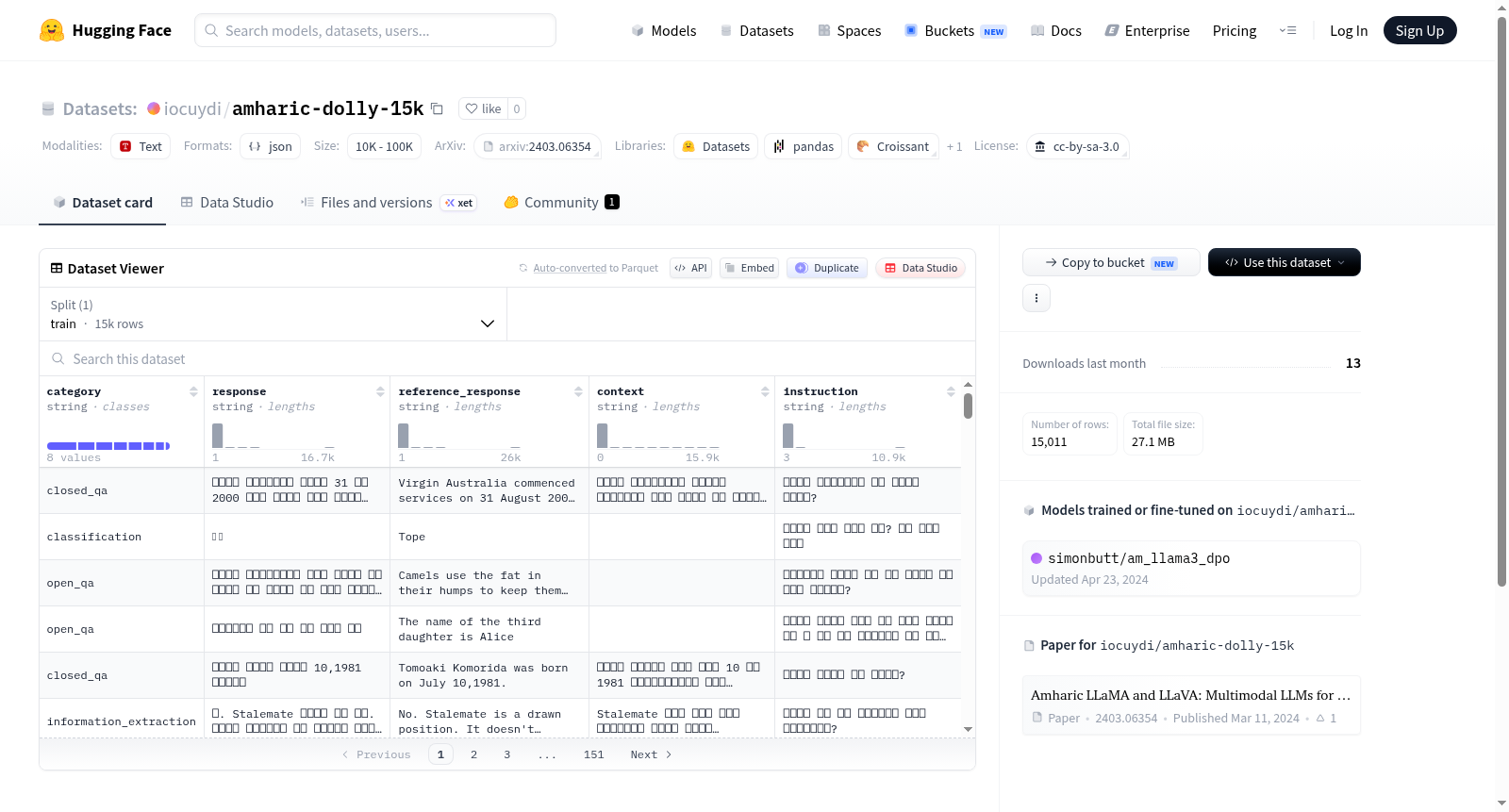Sort by the instruction column
Image resolution: width=1509 pixels, height=812 pixels.
[x=951, y=391]
